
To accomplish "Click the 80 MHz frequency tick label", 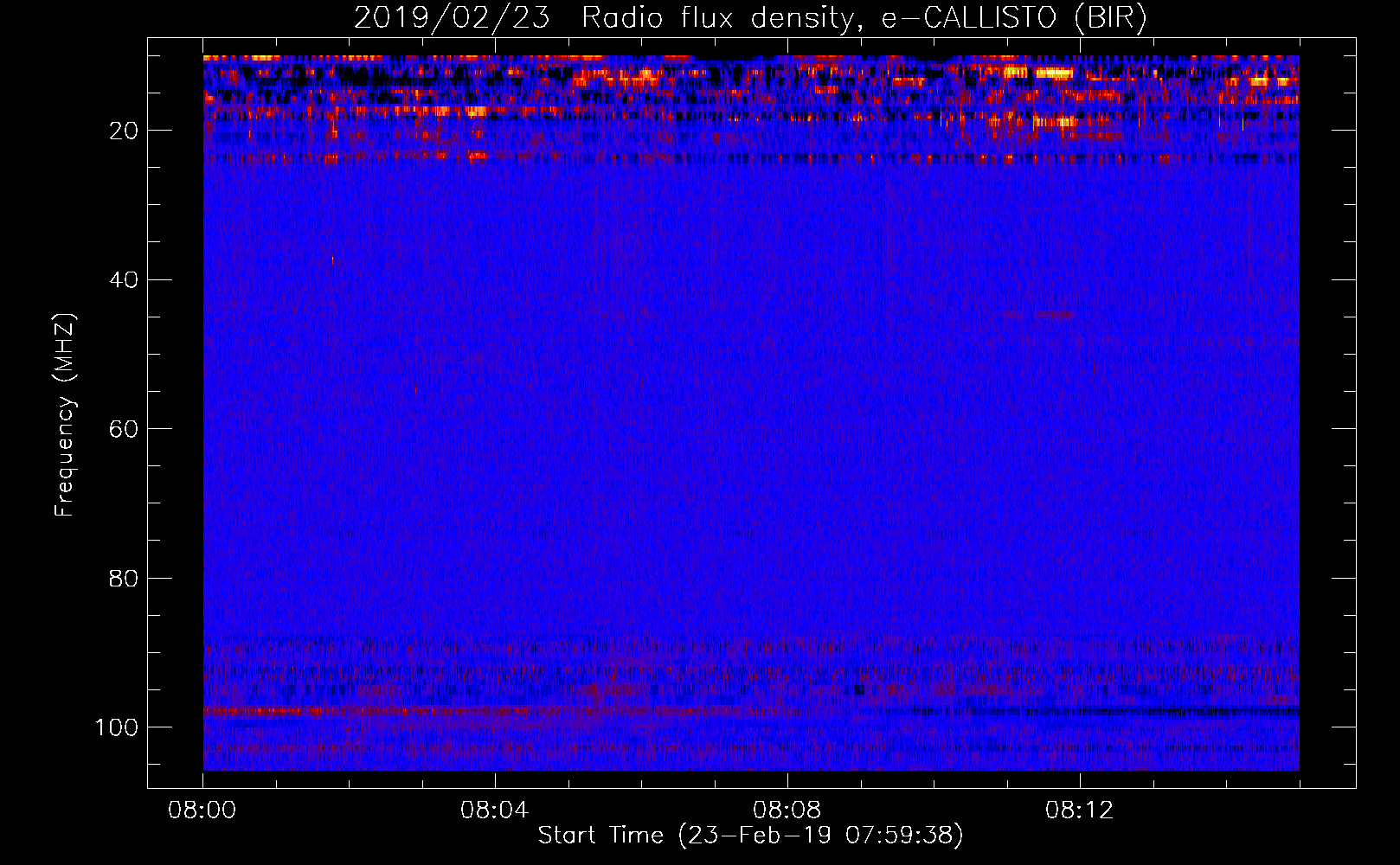I will tap(125, 579).
